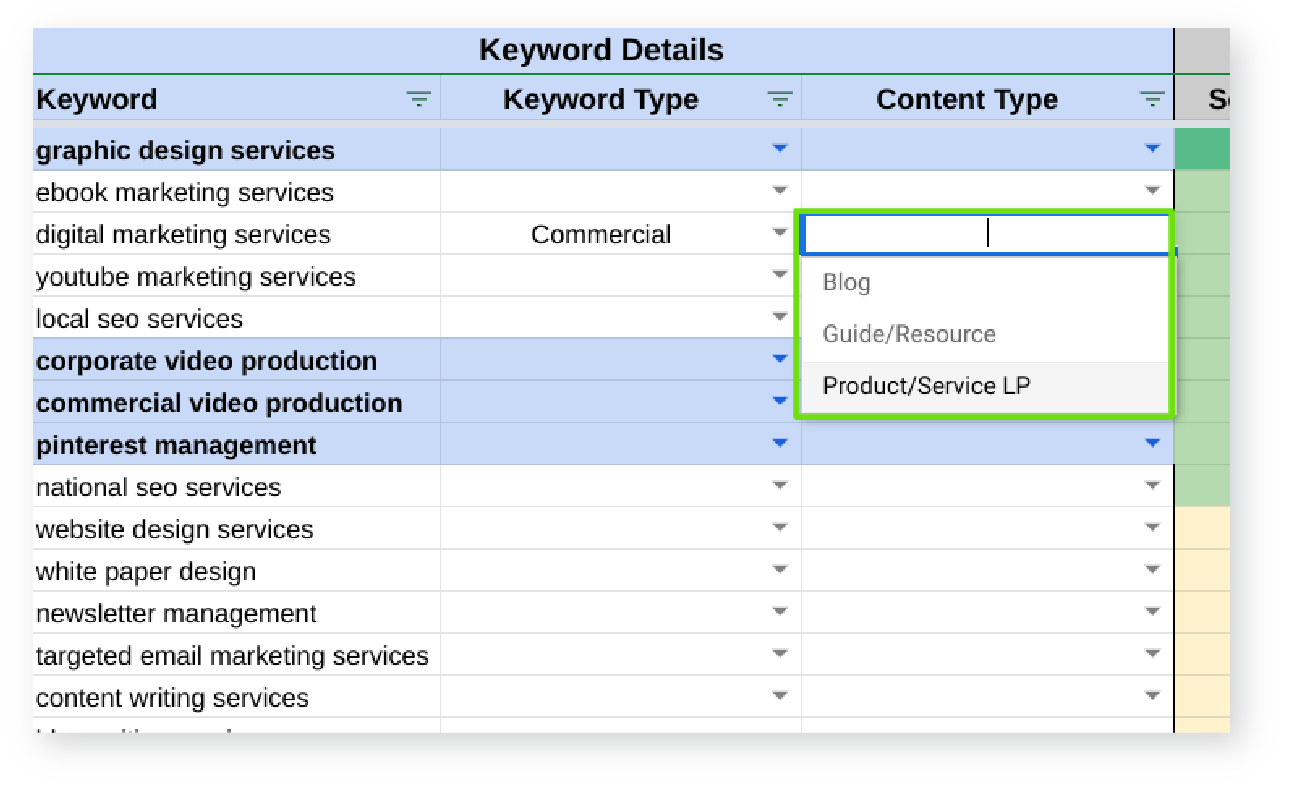This screenshot has width=1298, height=807.
Task: Click the Keyword column filter icon
Action: click(x=418, y=99)
